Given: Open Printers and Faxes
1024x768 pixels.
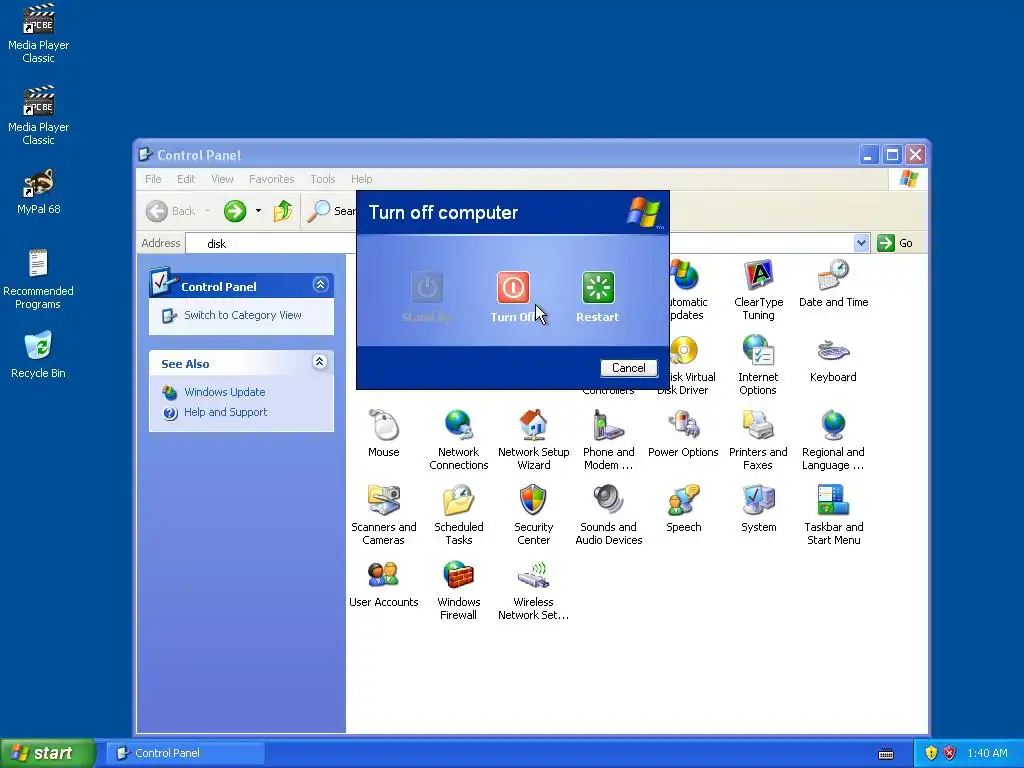Looking at the screenshot, I should tap(758, 440).
